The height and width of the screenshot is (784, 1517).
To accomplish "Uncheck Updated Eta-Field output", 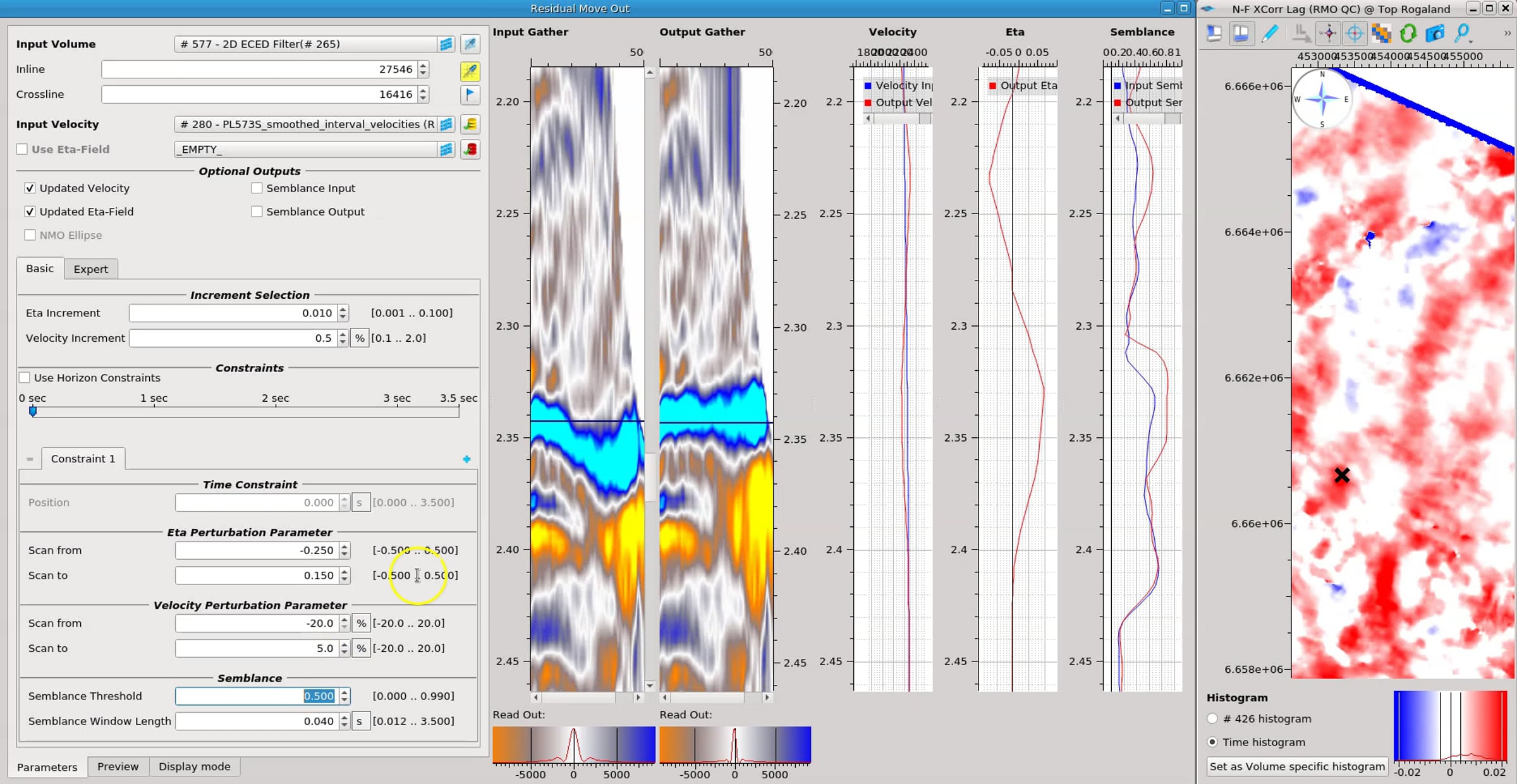I will (x=30, y=212).
